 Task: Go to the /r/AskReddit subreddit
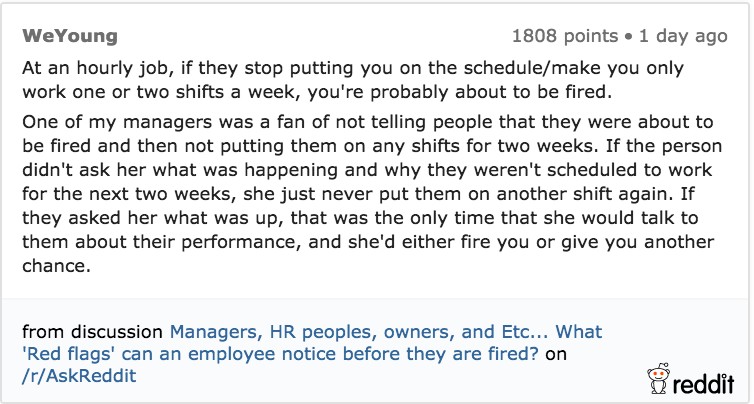(x=78, y=375)
